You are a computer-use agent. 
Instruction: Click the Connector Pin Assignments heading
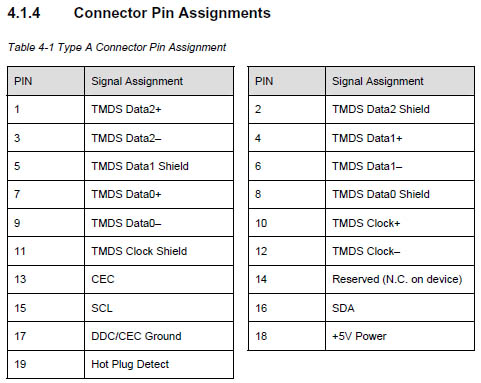(139, 13)
